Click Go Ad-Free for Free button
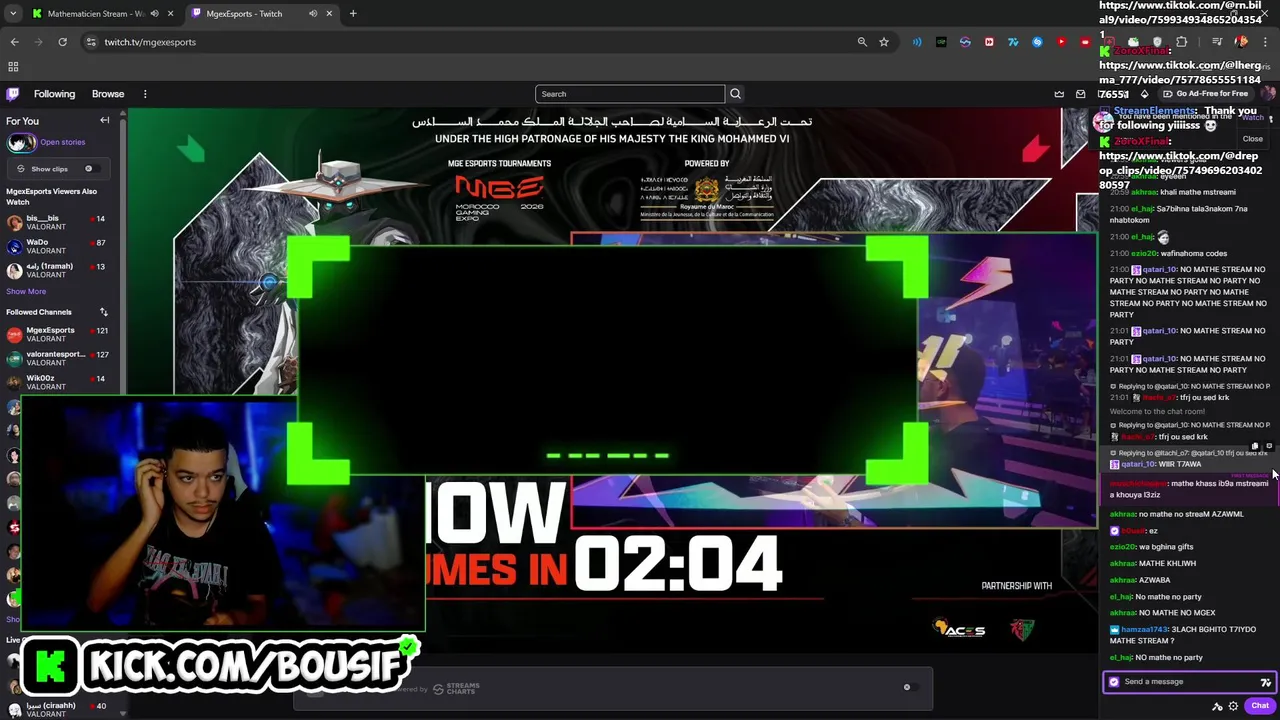The width and height of the screenshot is (1280, 720). pos(1205,94)
